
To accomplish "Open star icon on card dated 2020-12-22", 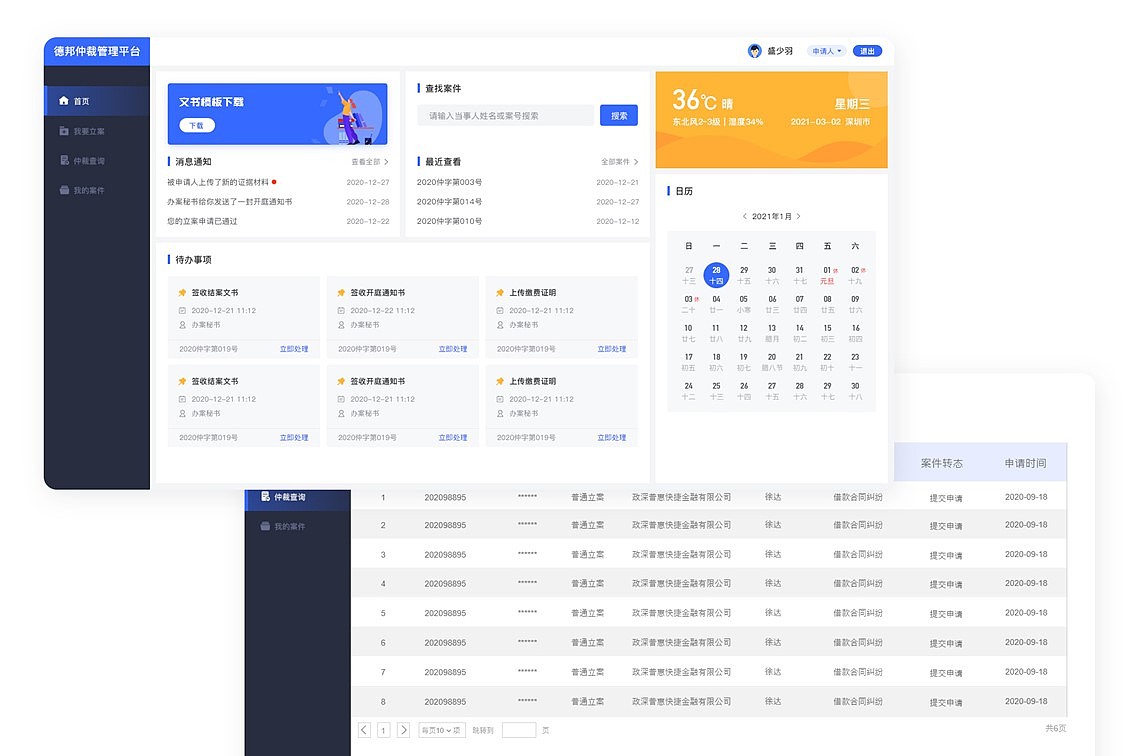I will 341,293.
